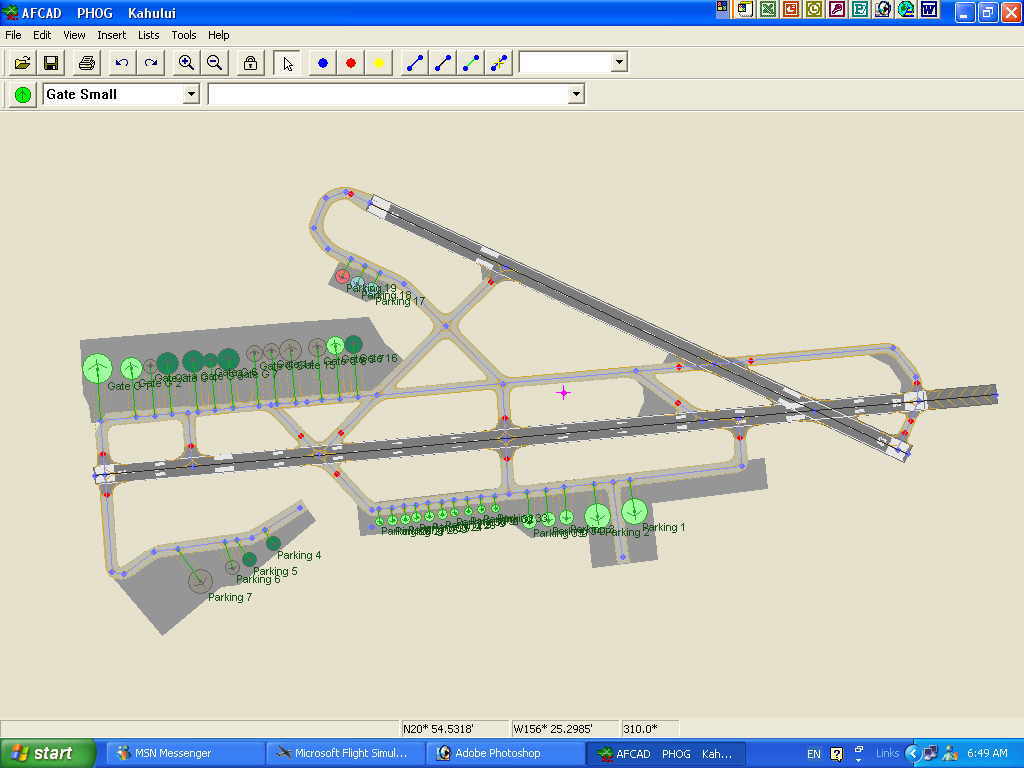Zoom in with the magnifier plus icon
Screen dimensions: 1024x768
click(186, 63)
